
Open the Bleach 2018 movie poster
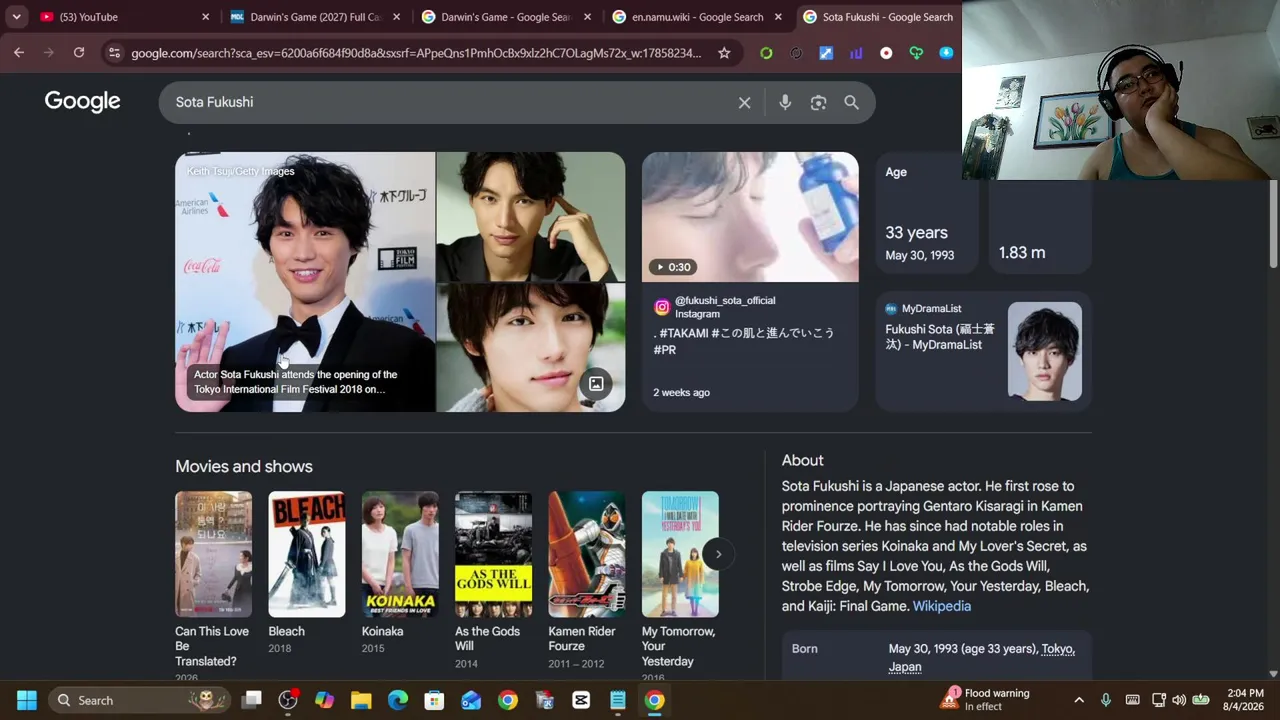click(307, 554)
